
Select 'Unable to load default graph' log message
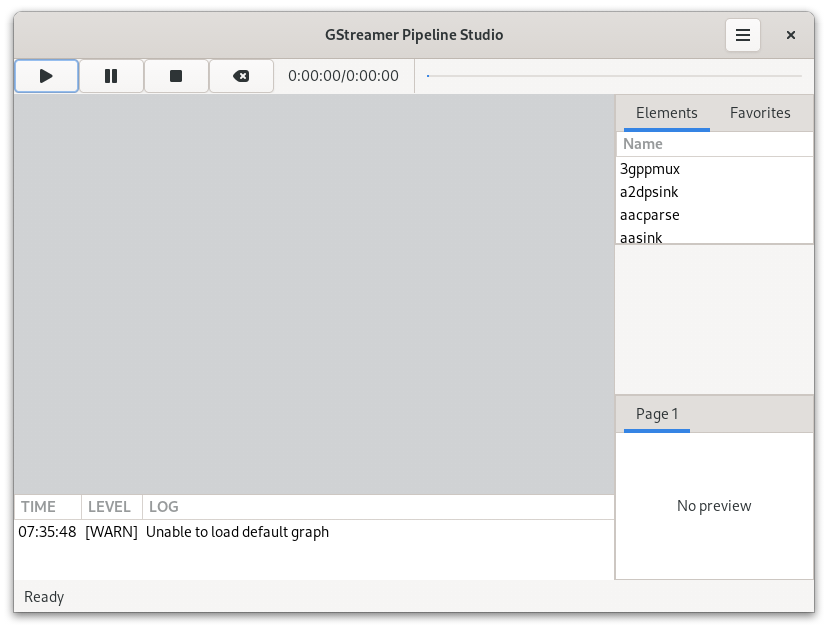point(237,532)
